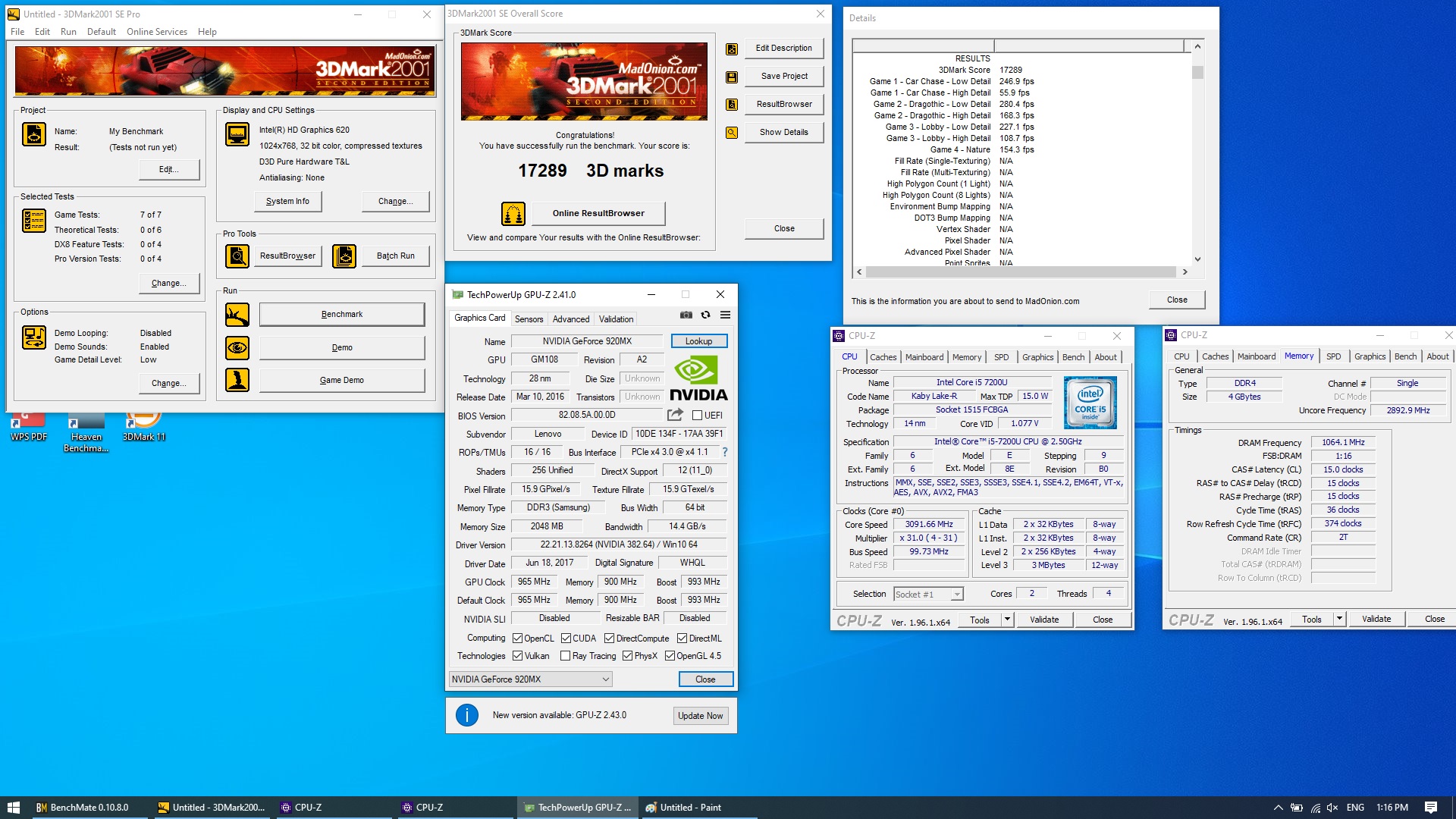Click the Benchmark run icon

pos(237,315)
